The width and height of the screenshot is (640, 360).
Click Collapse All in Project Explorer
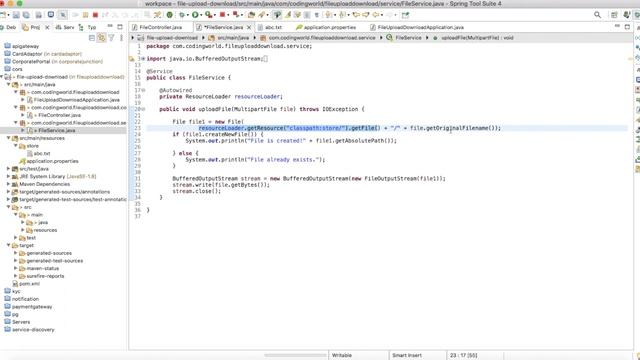[92, 38]
